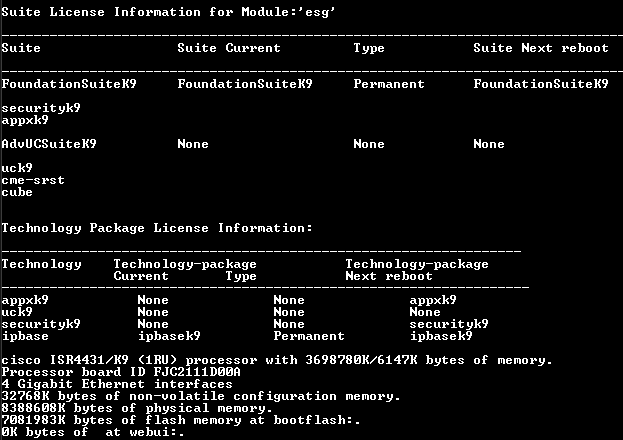
Task: Click "None" under Suite Next reboot for AdvUCSuiteK9
Action: (x=489, y=144)
